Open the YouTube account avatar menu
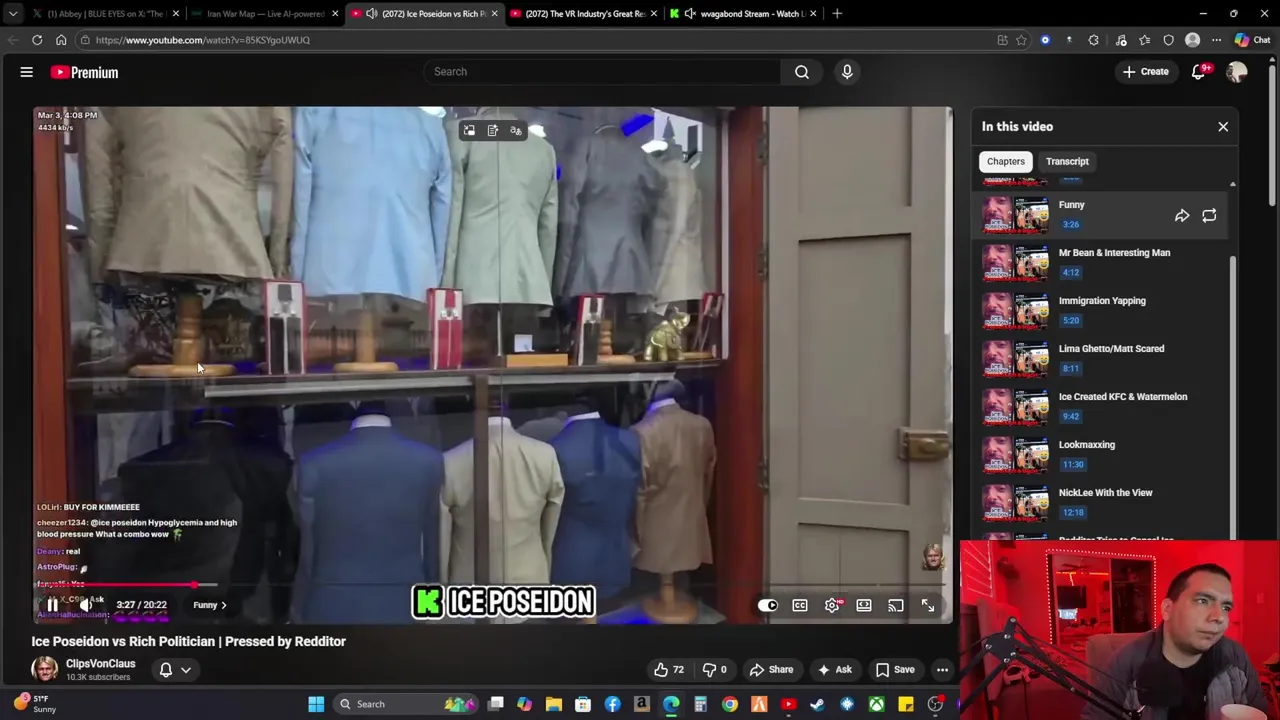This screenshot has height=720, width=1280. 1237,72
